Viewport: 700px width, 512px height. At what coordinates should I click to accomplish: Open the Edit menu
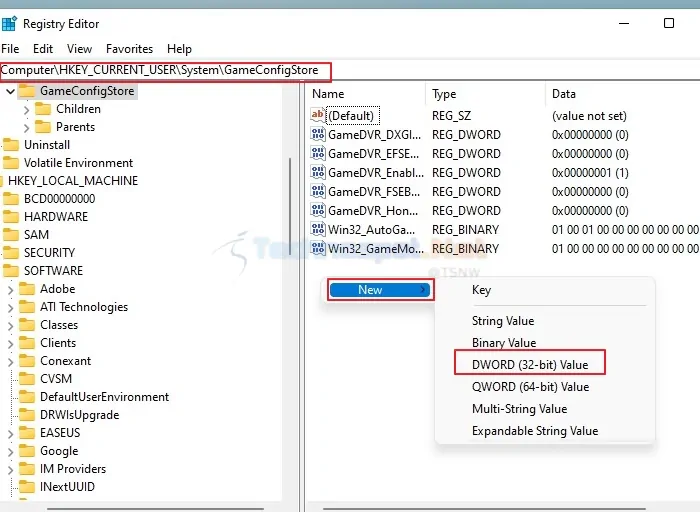[x=43, y=49]
